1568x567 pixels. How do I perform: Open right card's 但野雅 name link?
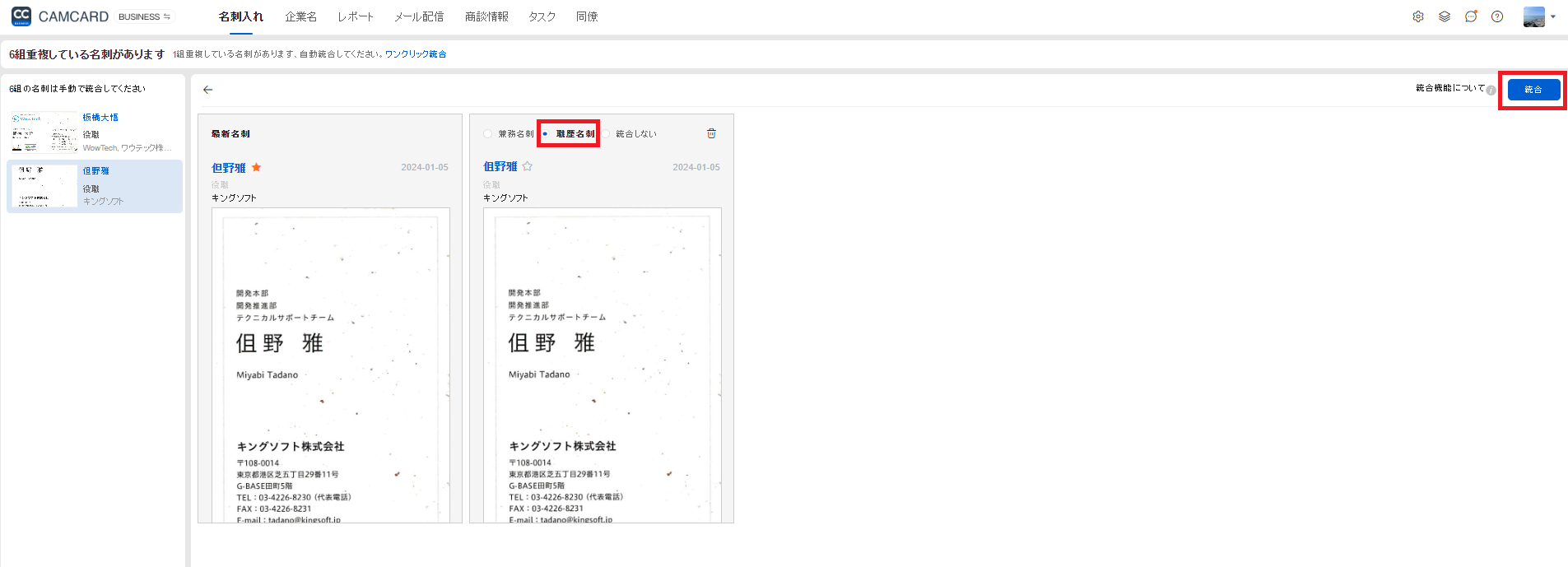pos(500,166)
